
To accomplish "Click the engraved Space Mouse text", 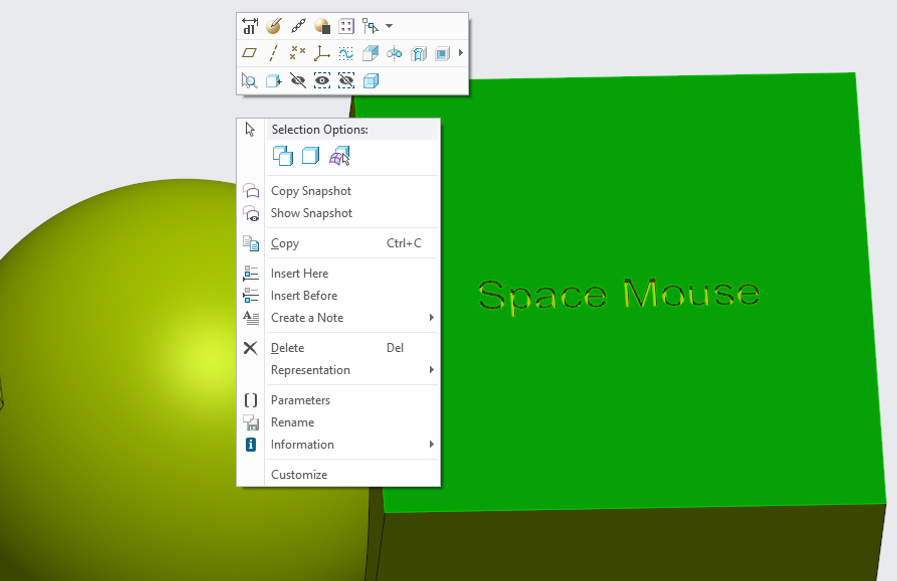I will [x=618, y=295].
